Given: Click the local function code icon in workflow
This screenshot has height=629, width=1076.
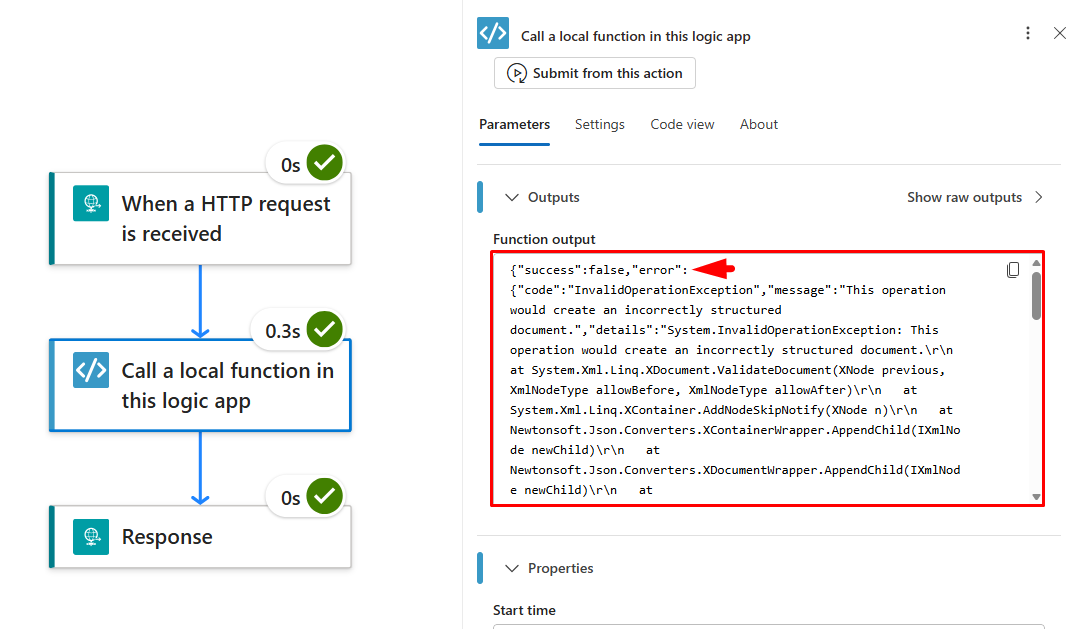Looking at the screenshot, I should 91,370.
